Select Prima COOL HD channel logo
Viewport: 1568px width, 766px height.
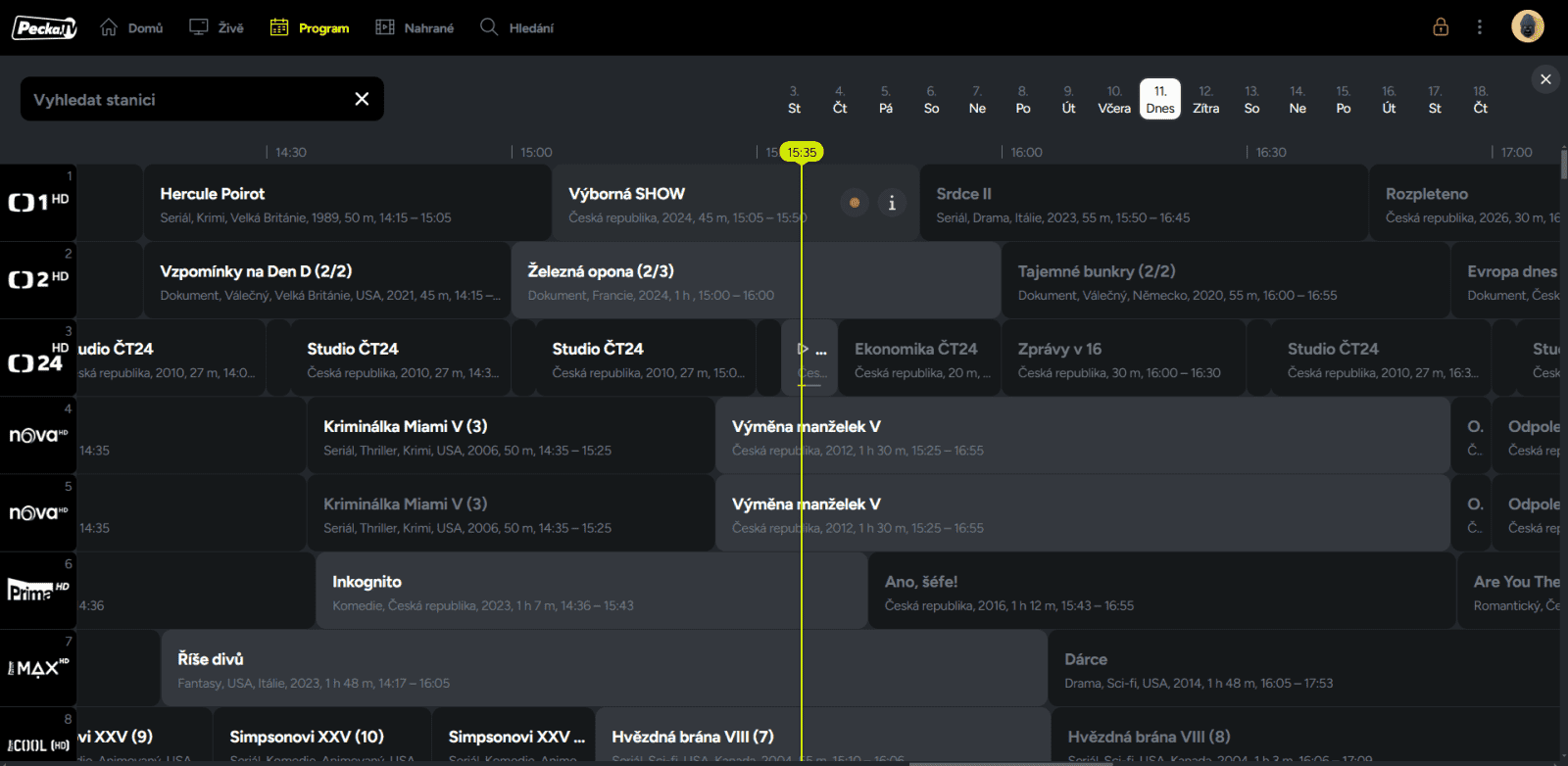(x=38, y=737)
